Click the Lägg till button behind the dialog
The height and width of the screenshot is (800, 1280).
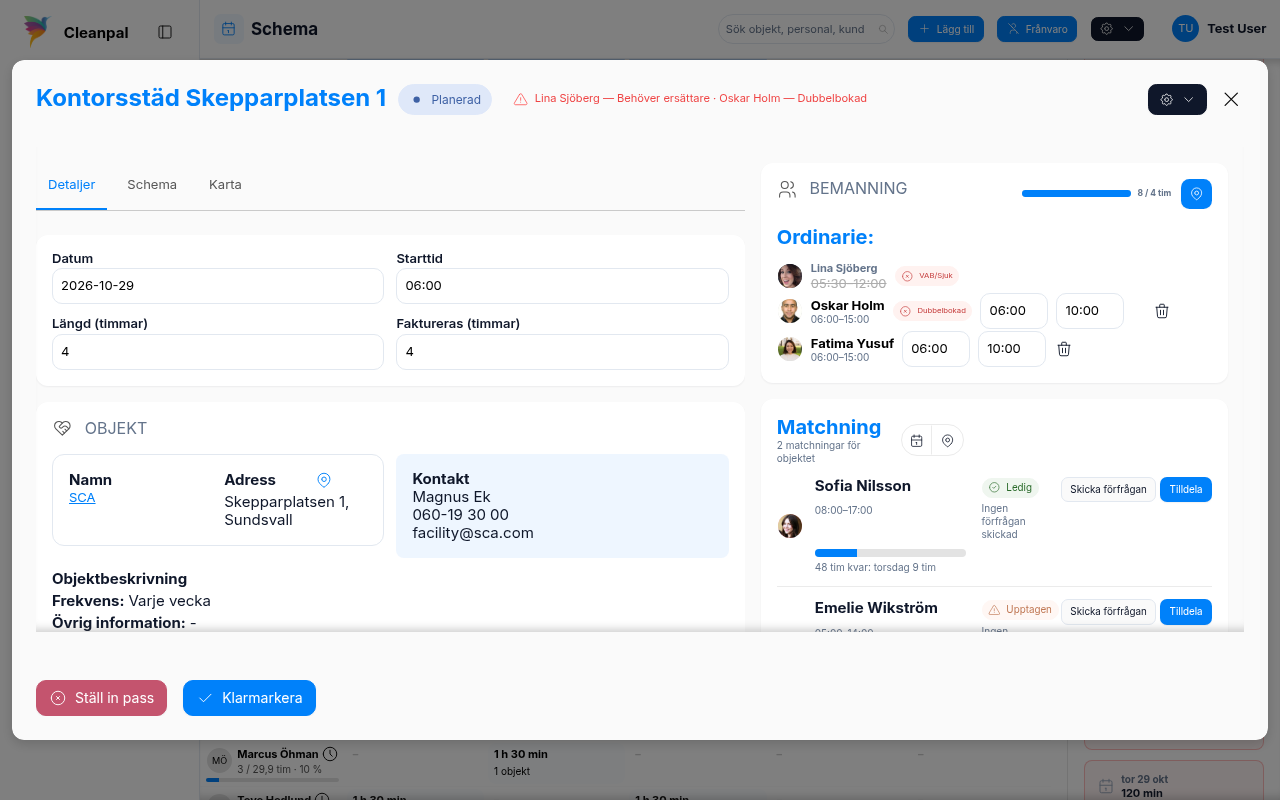948,29
